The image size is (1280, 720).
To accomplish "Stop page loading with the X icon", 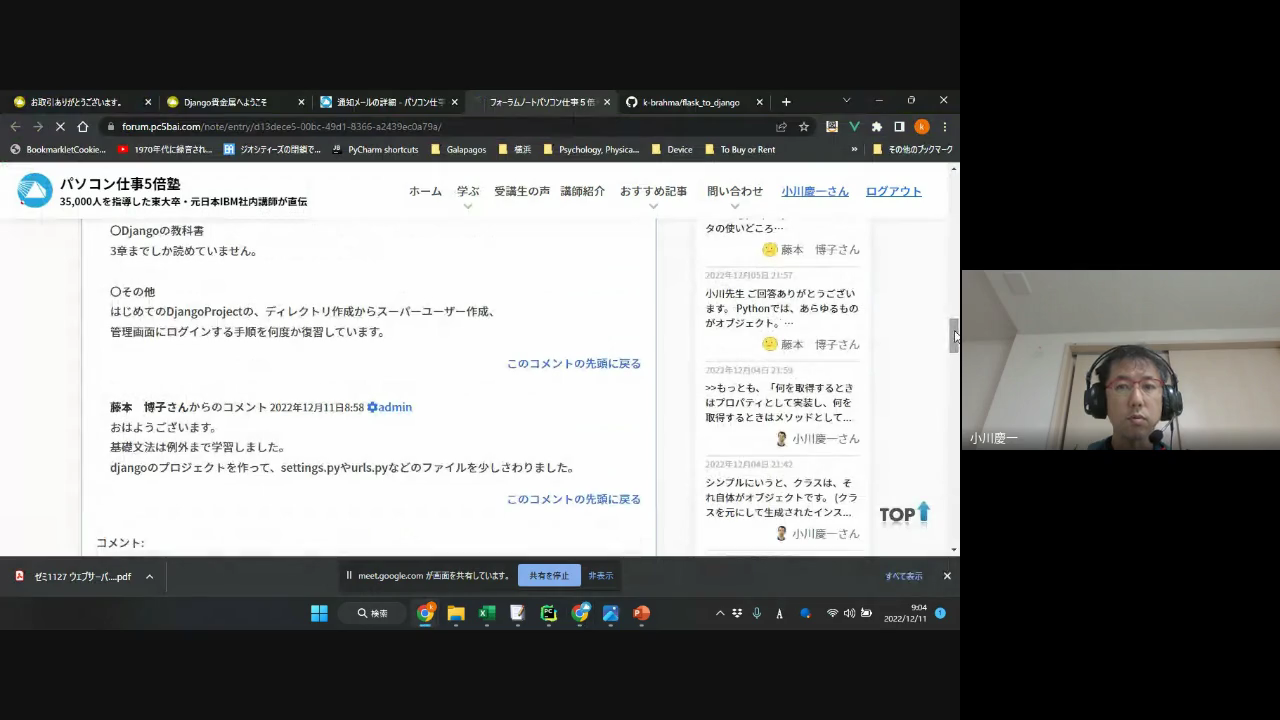I will click(x=60, y=127).
